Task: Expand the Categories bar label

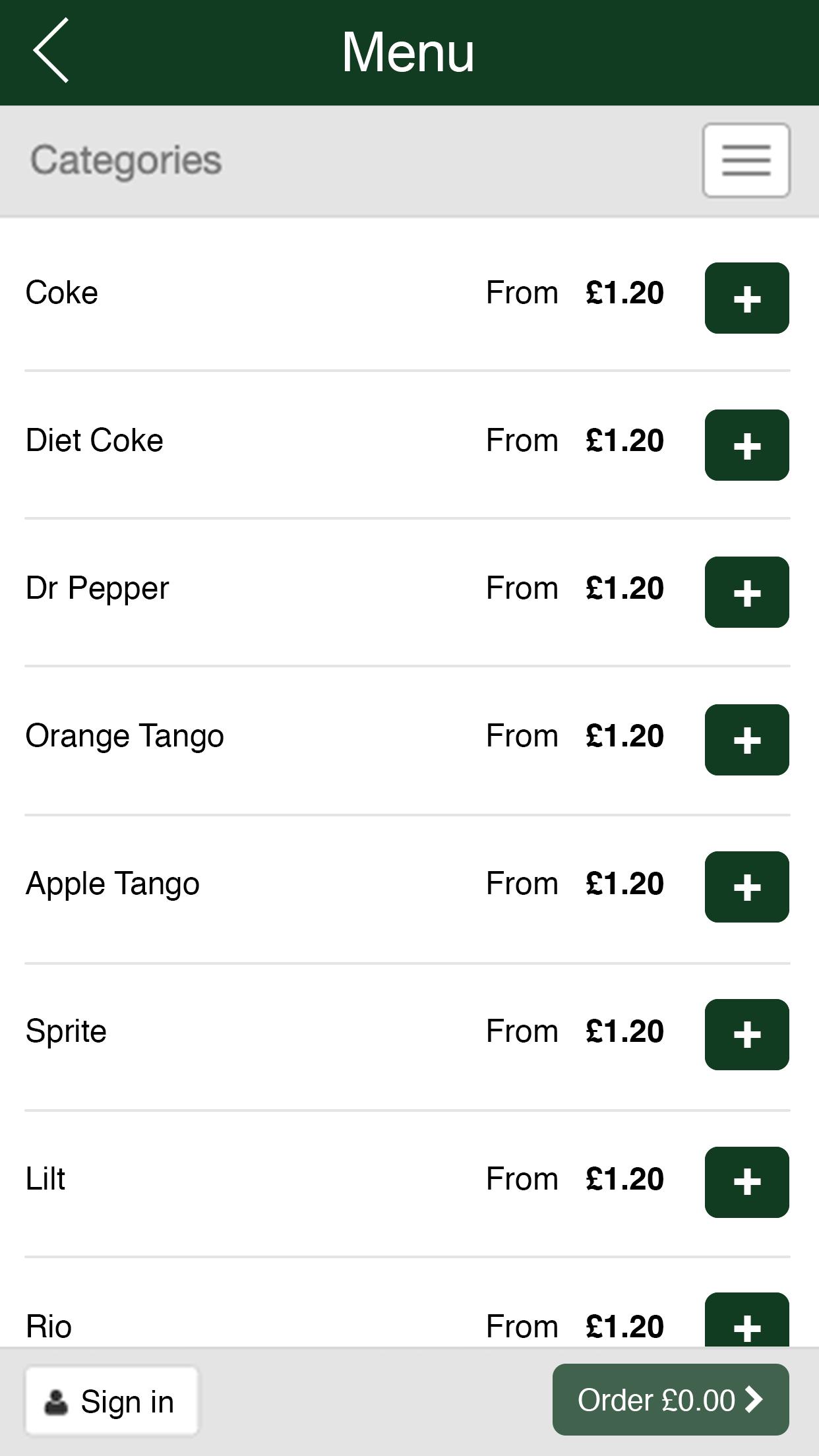Action: pos(126,160)
